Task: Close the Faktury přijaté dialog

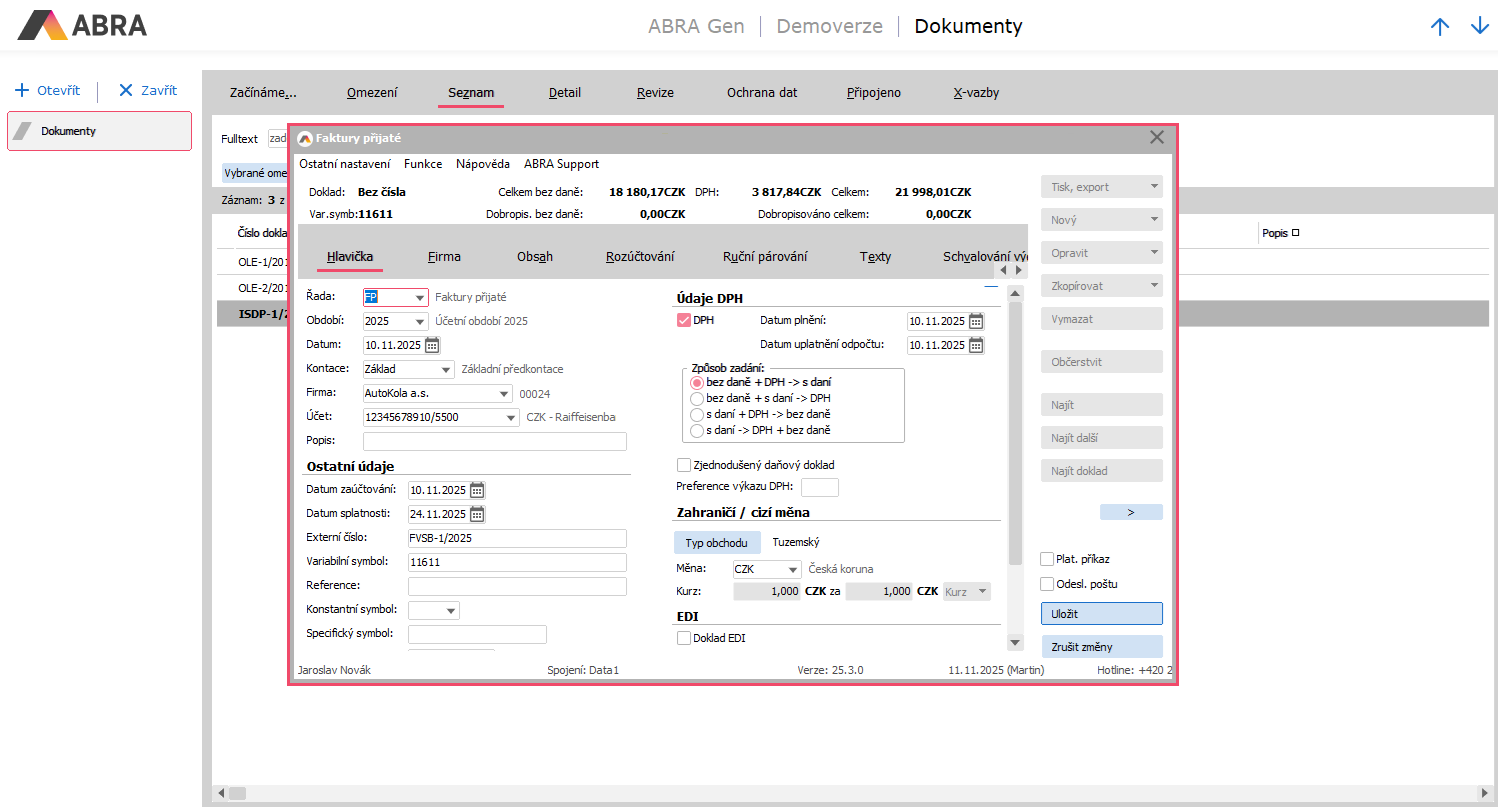Action: (x=1157, y=138)
